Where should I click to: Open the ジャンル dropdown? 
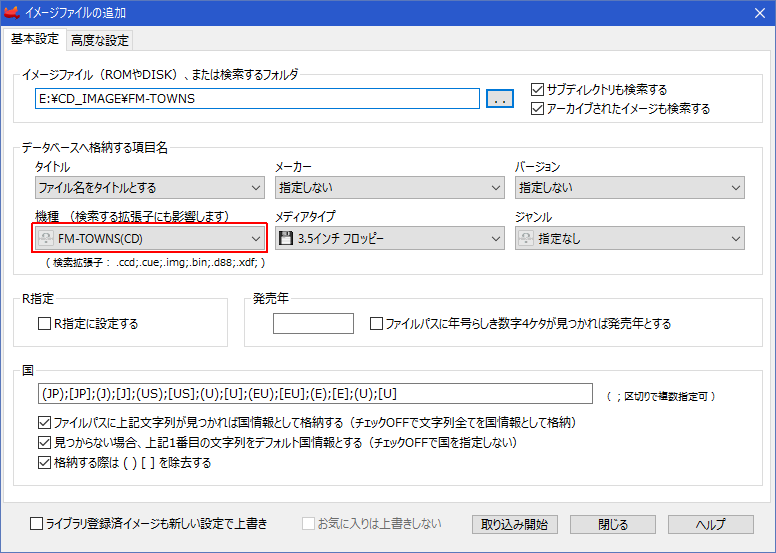click(630, 238)
